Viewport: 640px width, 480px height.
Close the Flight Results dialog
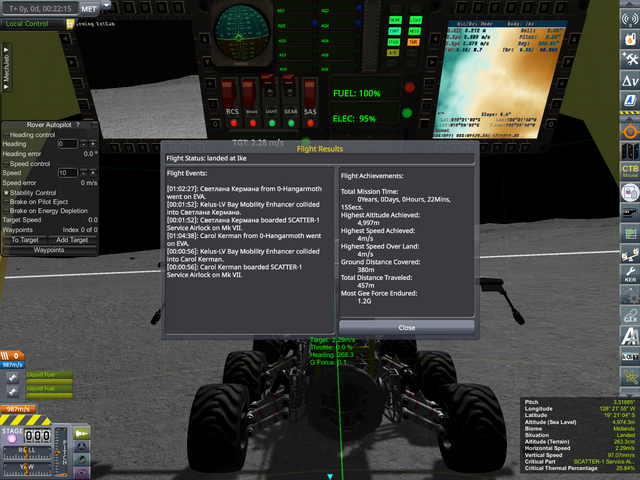[x=407, y=327]
